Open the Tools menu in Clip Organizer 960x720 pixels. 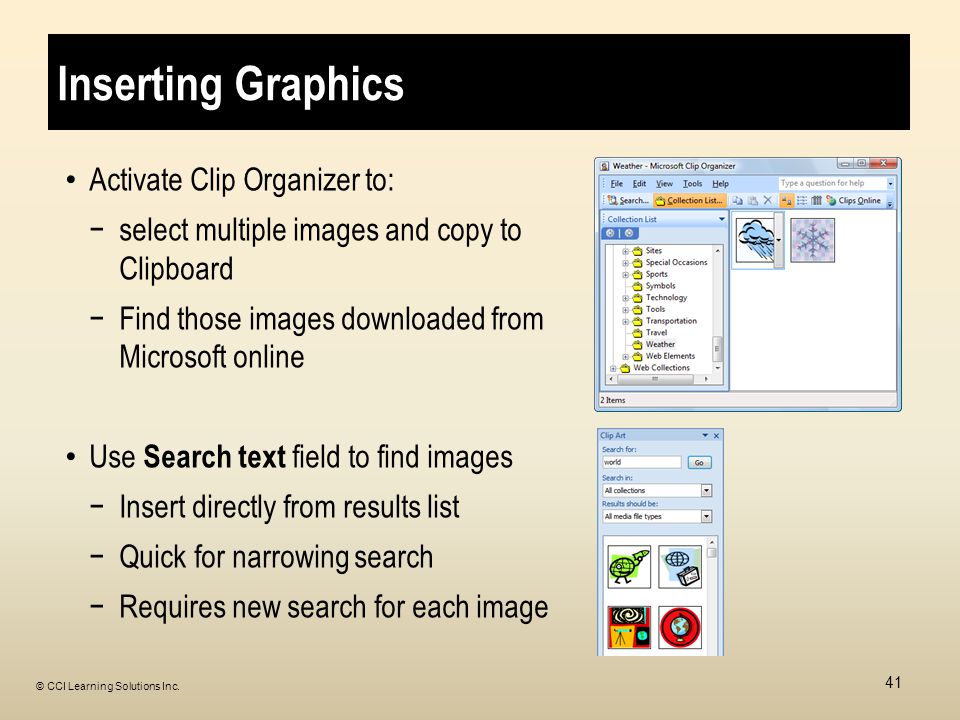click(x=692, y=184)
